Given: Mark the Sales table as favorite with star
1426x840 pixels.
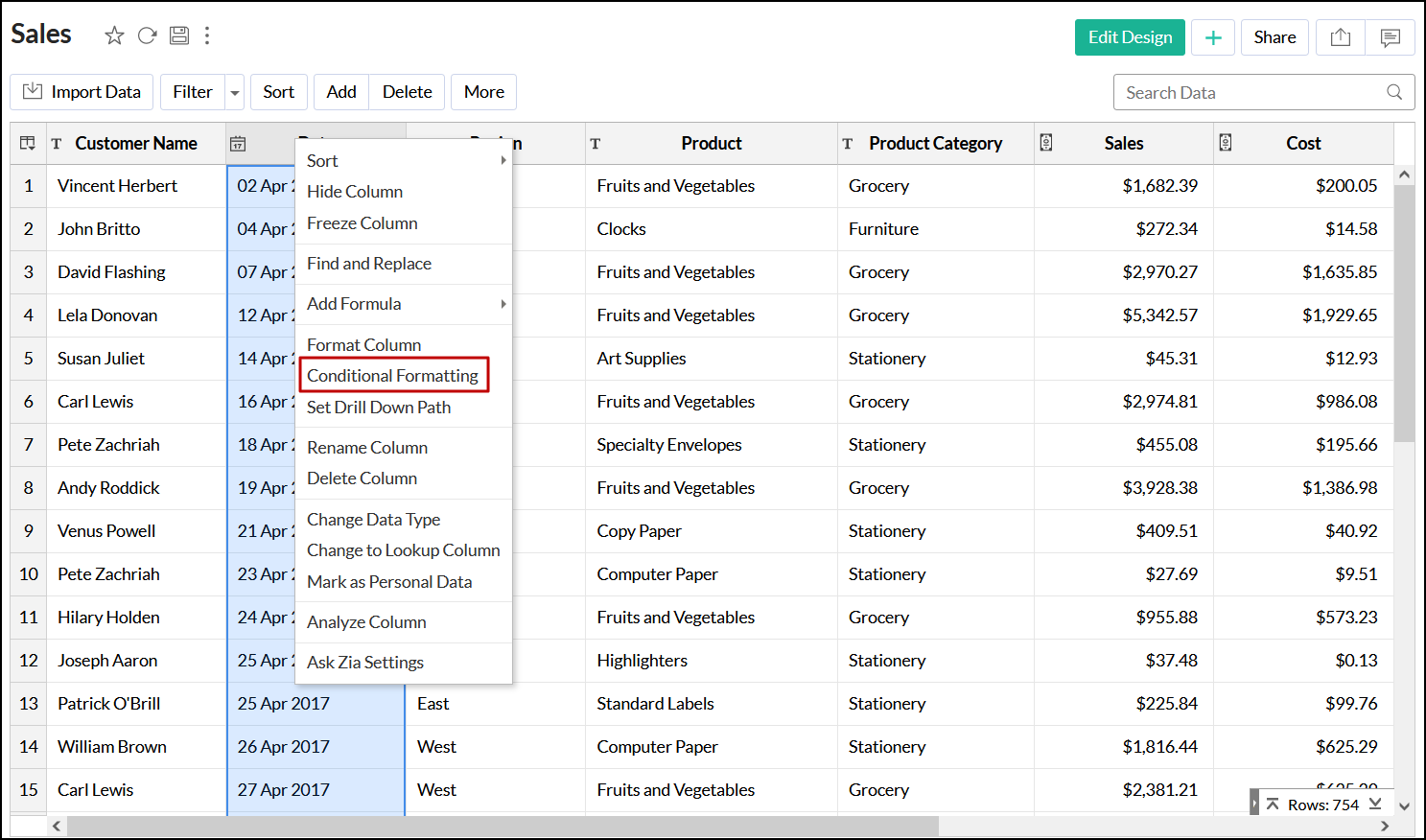Looking at the screenshot, I should click(114, 36).
